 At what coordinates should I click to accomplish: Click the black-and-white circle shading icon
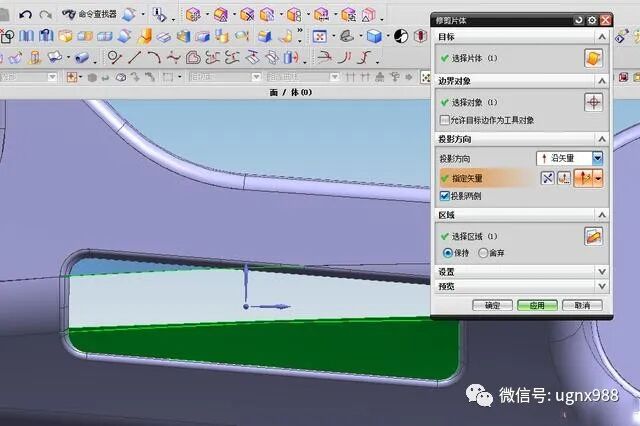[401, 36]
